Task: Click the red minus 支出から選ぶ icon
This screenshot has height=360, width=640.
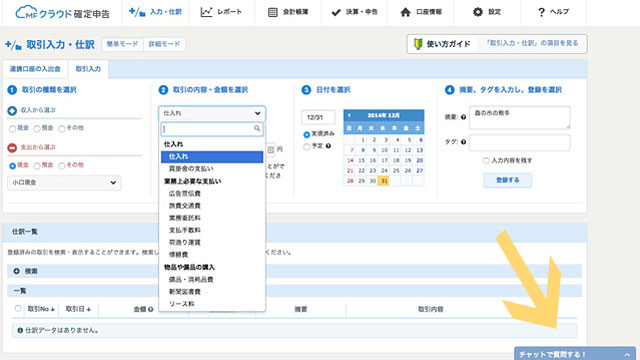Action: click(x=12, y=147)
